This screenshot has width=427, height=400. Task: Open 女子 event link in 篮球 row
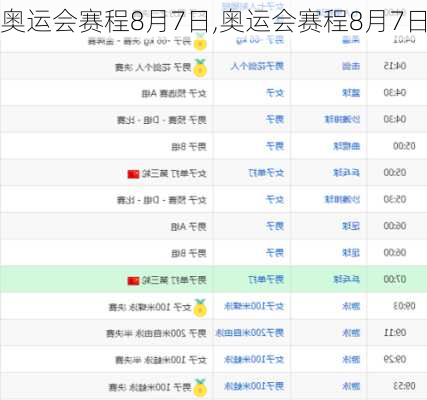(275, 93)
